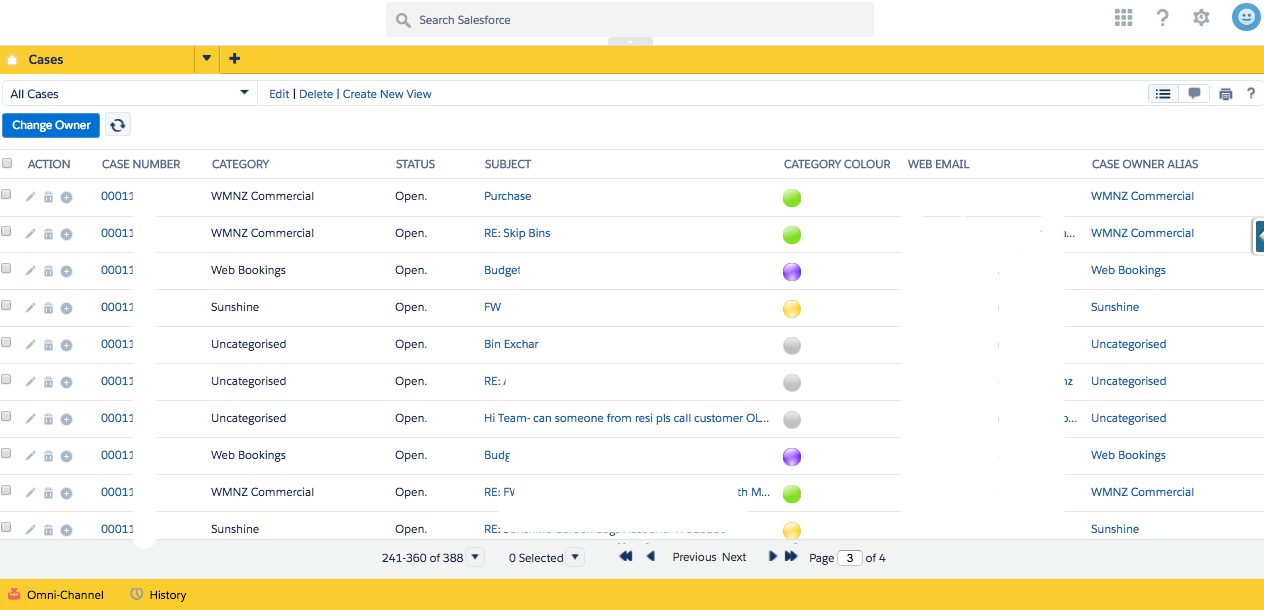This screenshot has height=610, width=1264.
Task: Open History in the utility bar
Action: (x=158, y=595)
